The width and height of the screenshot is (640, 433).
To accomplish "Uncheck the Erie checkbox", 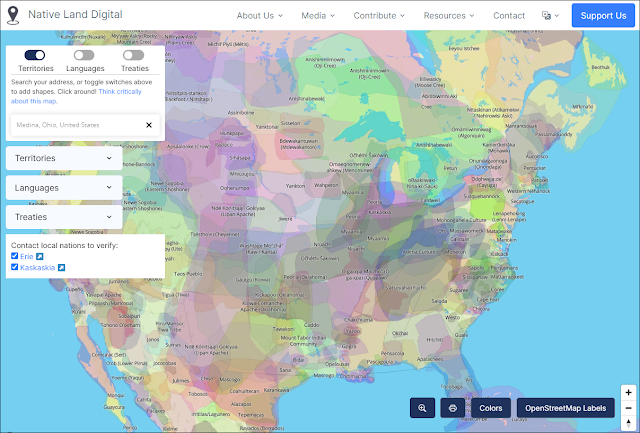I will pyautogui.click(x=15, y=256).
